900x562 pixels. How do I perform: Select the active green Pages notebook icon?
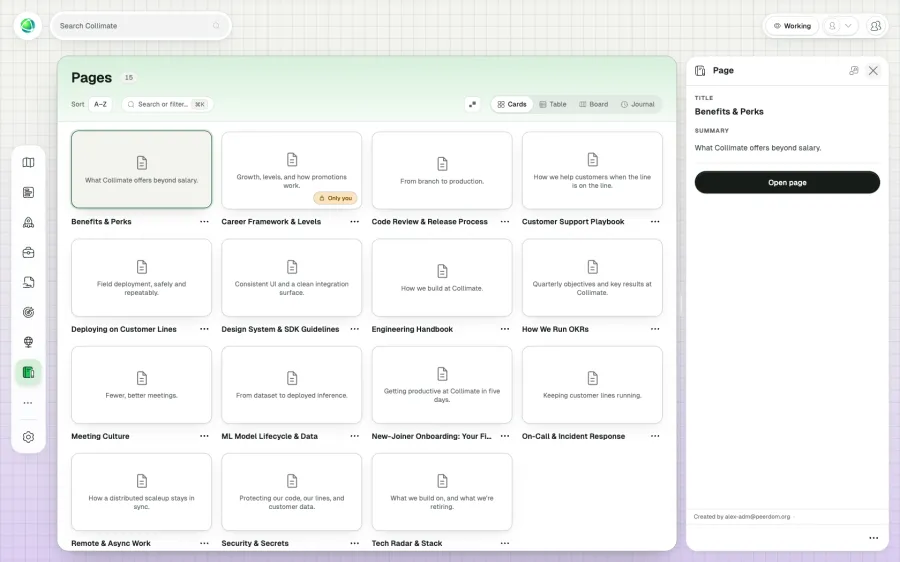click(x=28, y=372)
